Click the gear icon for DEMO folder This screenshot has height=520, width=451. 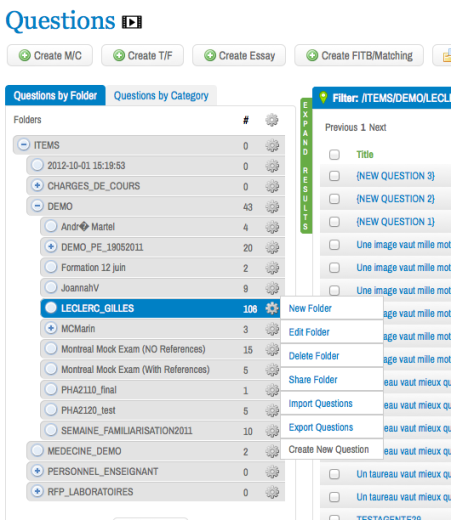(x=272, y=207)
